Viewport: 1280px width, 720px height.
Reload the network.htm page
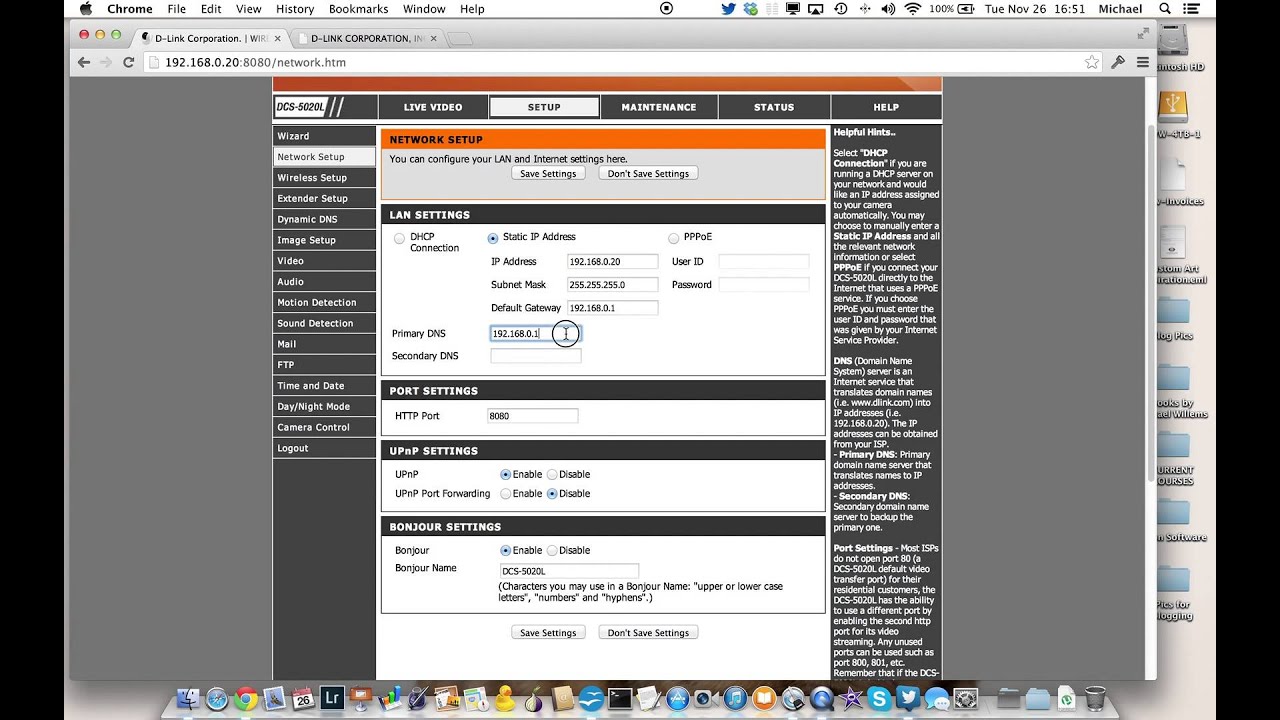pyautogui.click(x=128, y=62)
